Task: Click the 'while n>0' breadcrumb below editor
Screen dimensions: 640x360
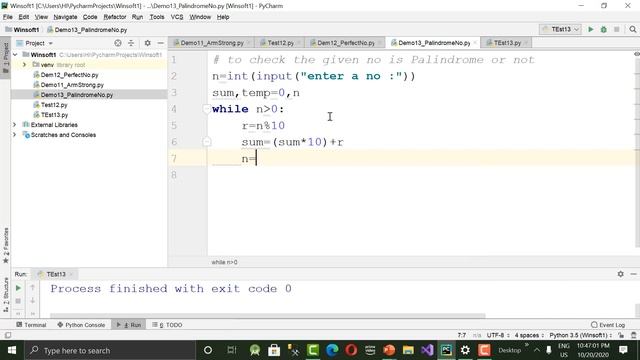Action: coord(224,262)
